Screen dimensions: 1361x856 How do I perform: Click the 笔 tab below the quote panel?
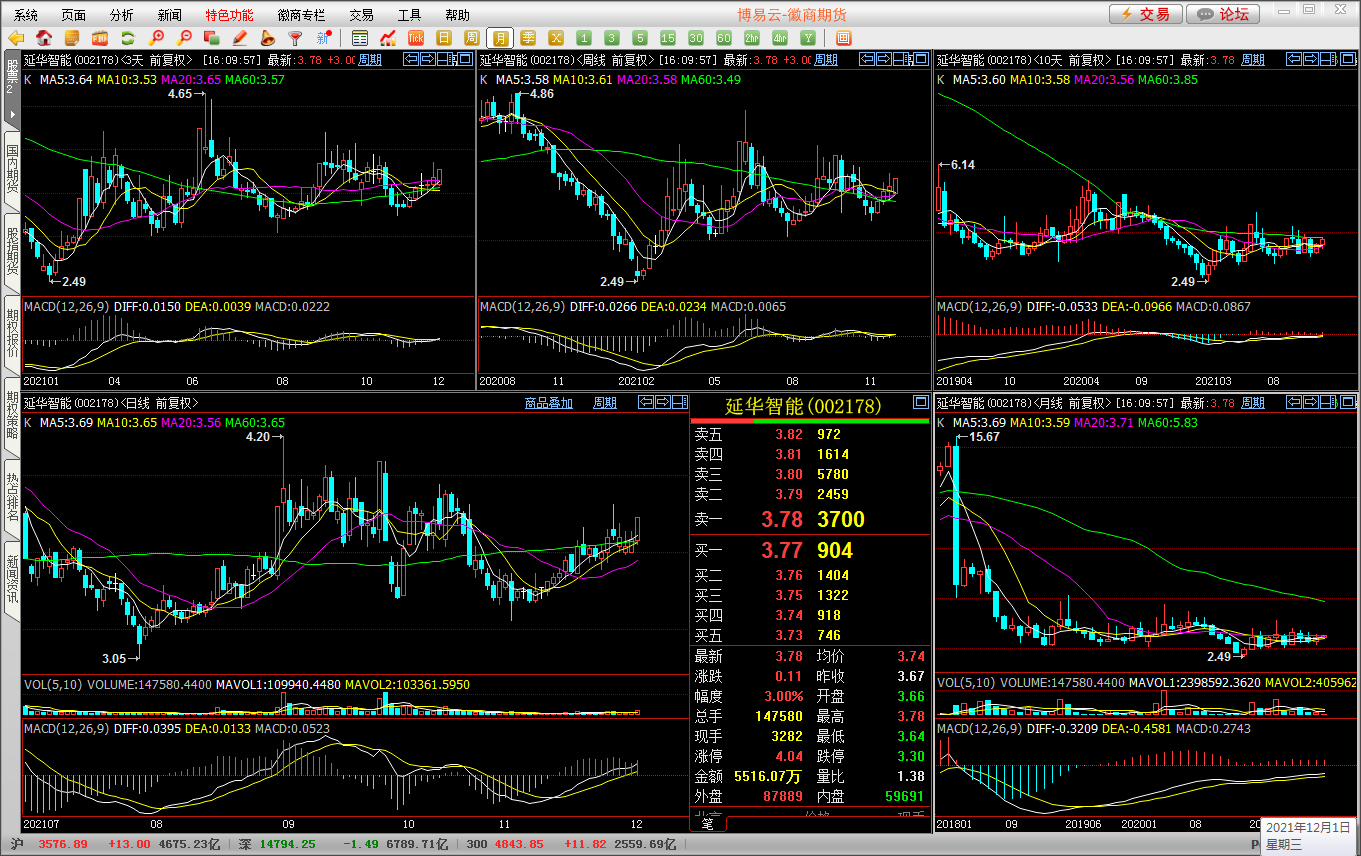[x=708, y=824]
